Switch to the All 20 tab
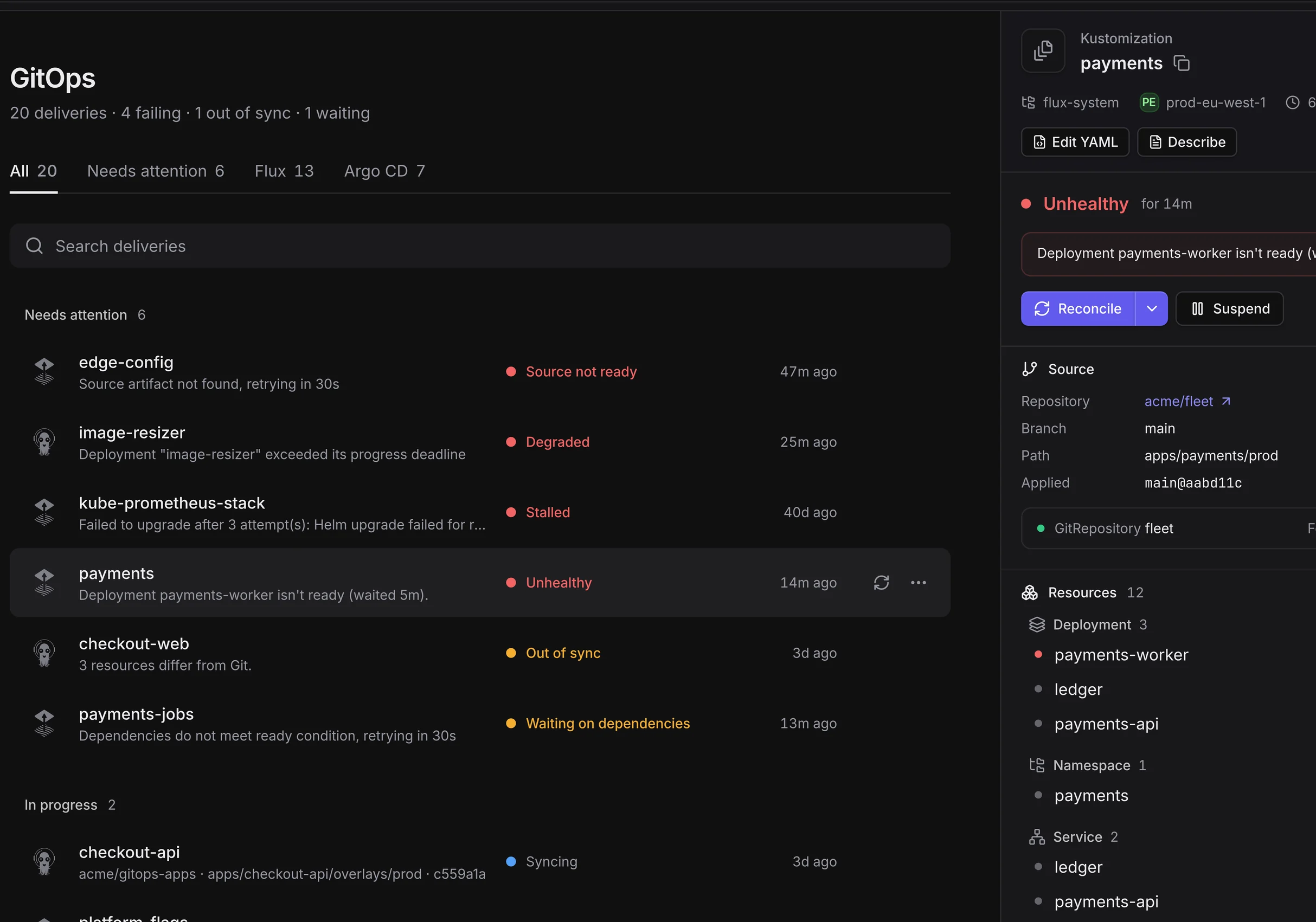The height and width of the screenshot is (922, 1316). (33, 171)
